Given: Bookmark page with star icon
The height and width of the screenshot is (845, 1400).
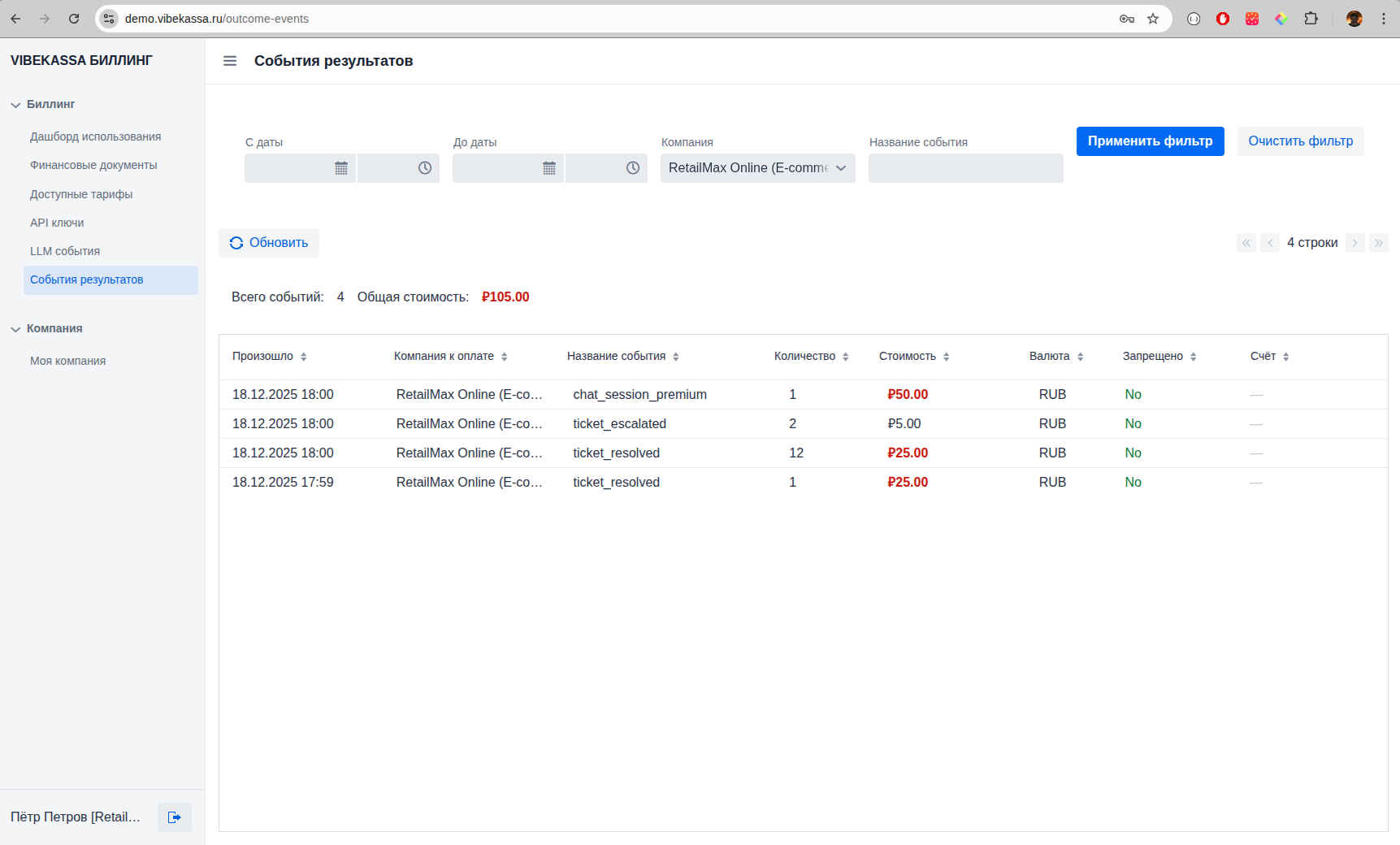Looking at the screenshot, I should (x=1153, y=19).
